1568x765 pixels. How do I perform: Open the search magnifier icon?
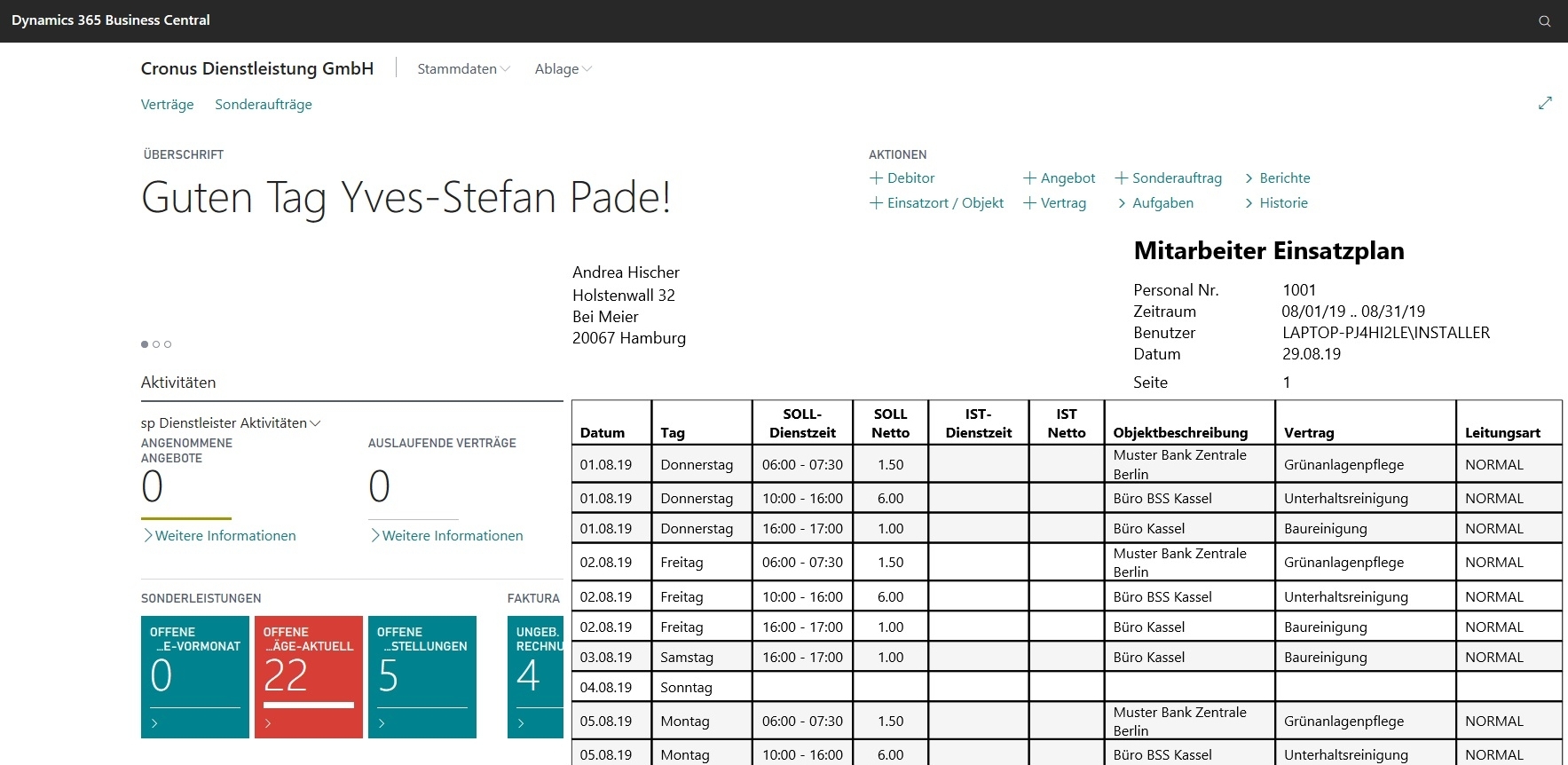1545,21
